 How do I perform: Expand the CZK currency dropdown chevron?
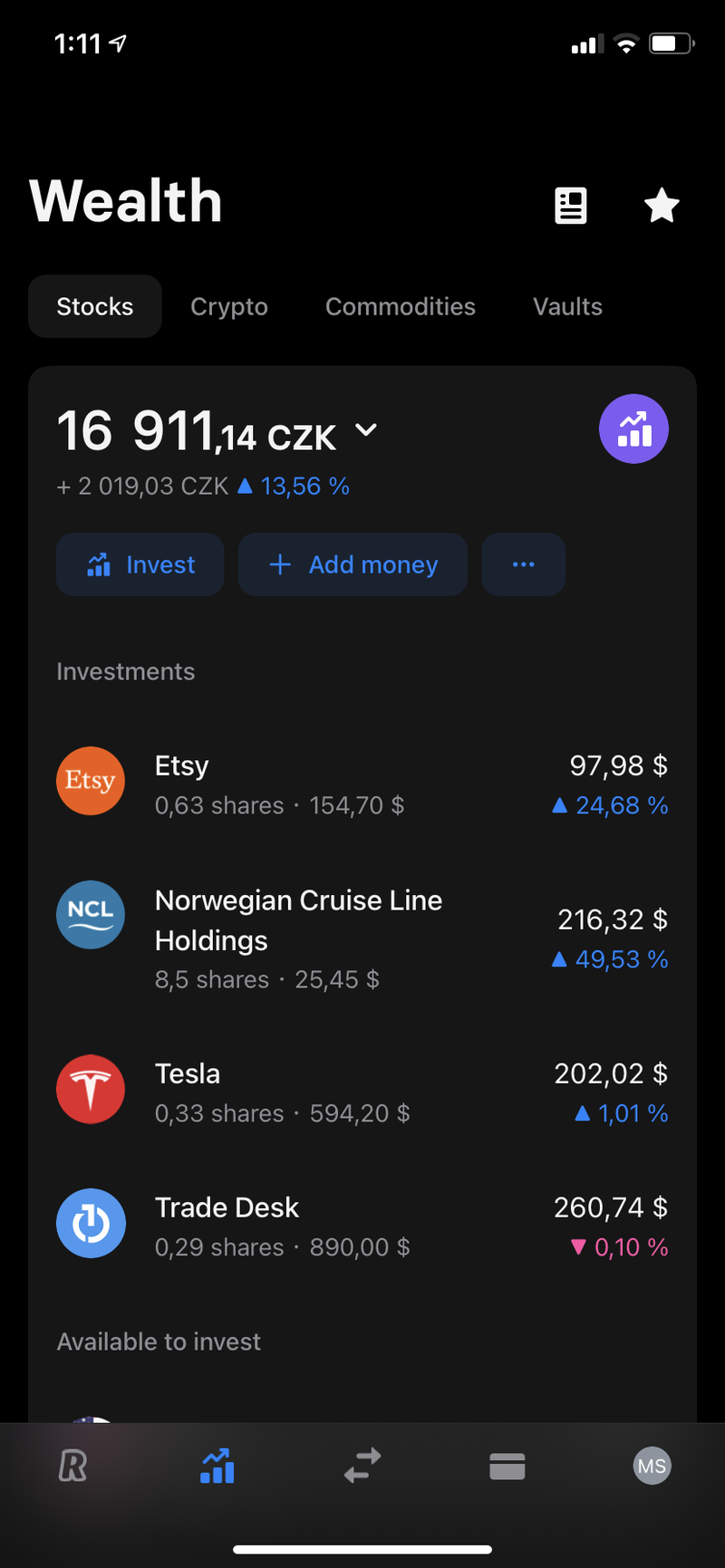366,429
